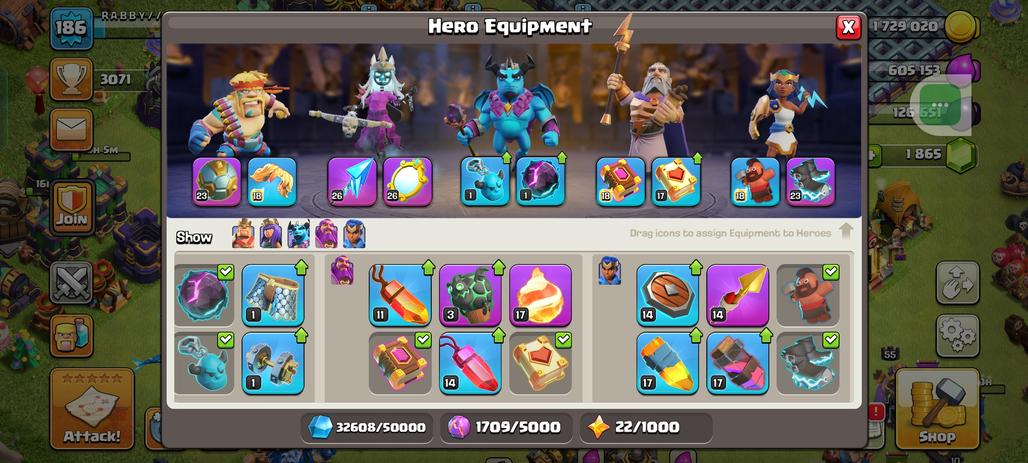Toggle Minion Prince filter in Show row
Screen dimensions: 1028x463
tap(298, 234)
